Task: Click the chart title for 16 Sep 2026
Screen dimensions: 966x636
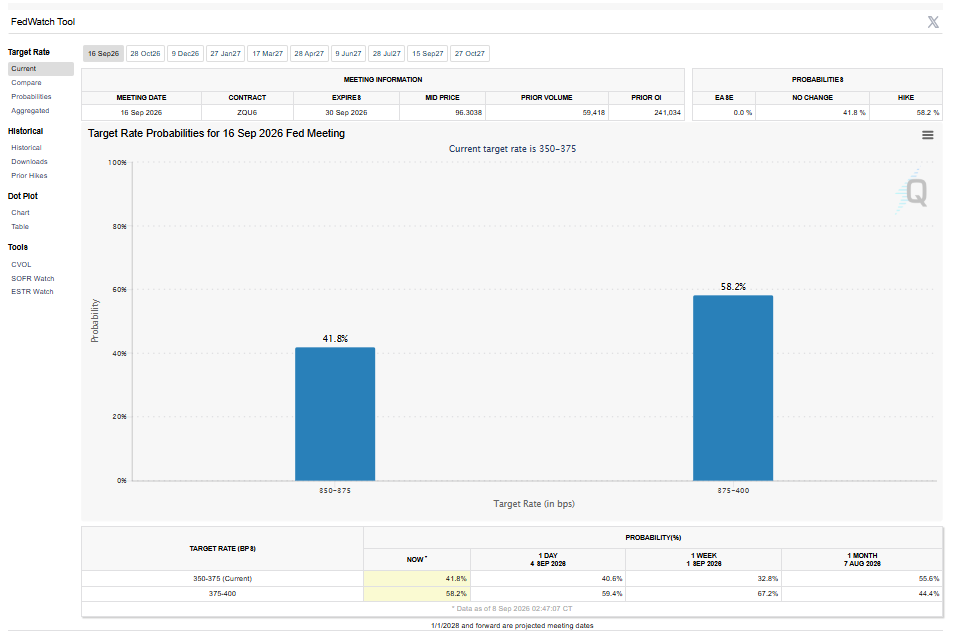Action: [216, 133]
